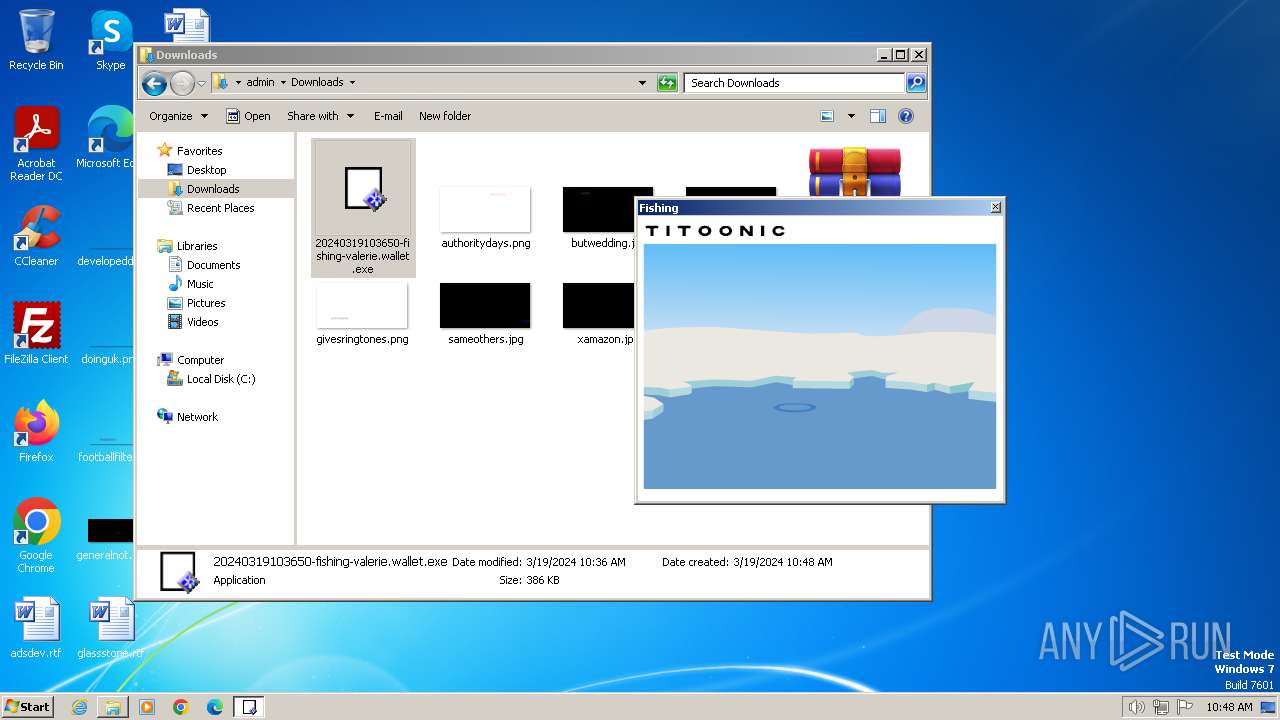The width and height of the screenshot is (1280, 720).
Task: Select the glassstone.rtf desktop file
Action: [110, 628]
